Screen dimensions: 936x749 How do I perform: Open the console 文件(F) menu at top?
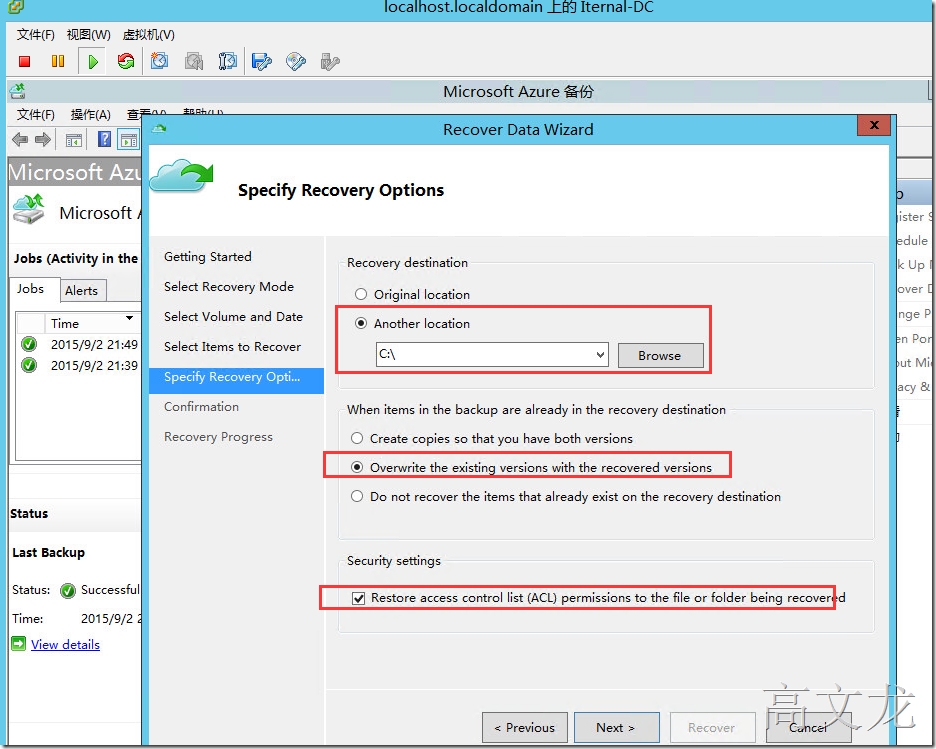tap(35, 35)
